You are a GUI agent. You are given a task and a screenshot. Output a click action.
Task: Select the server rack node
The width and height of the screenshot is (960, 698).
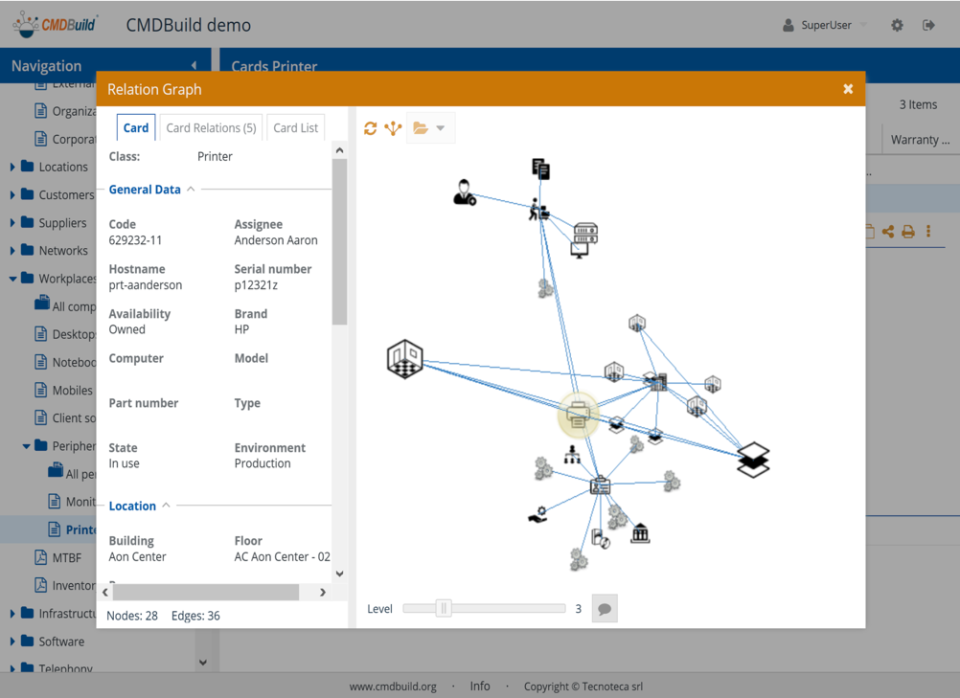pos(586,232)
